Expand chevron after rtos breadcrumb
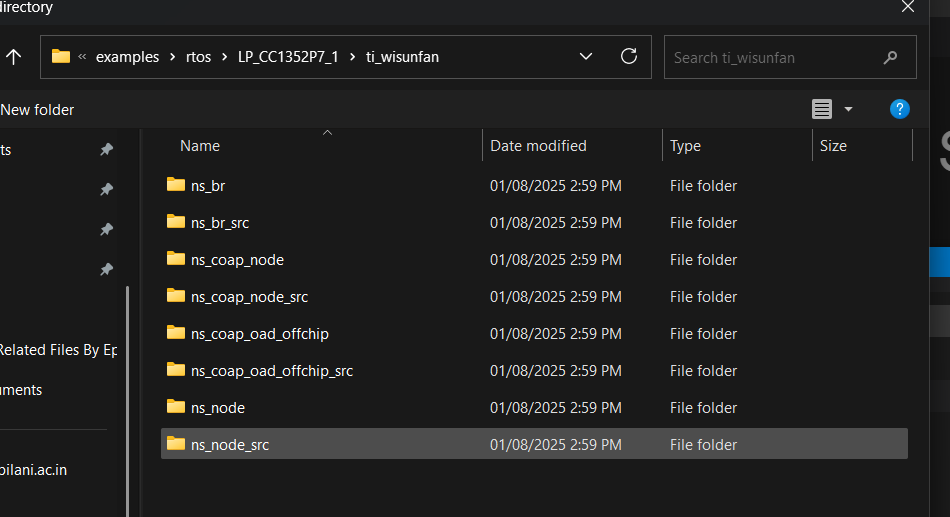 [225, 57]
